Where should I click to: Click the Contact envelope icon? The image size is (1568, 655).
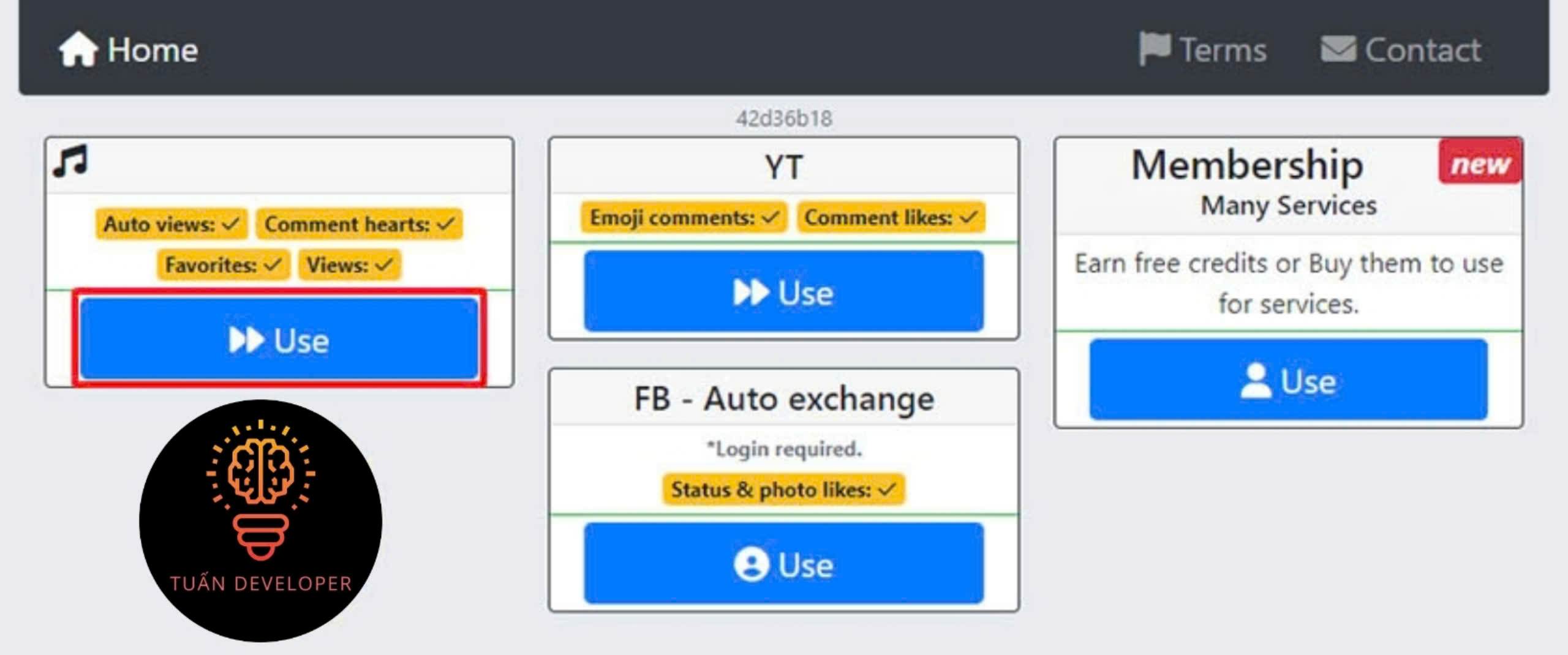[x=1338, y=49]
